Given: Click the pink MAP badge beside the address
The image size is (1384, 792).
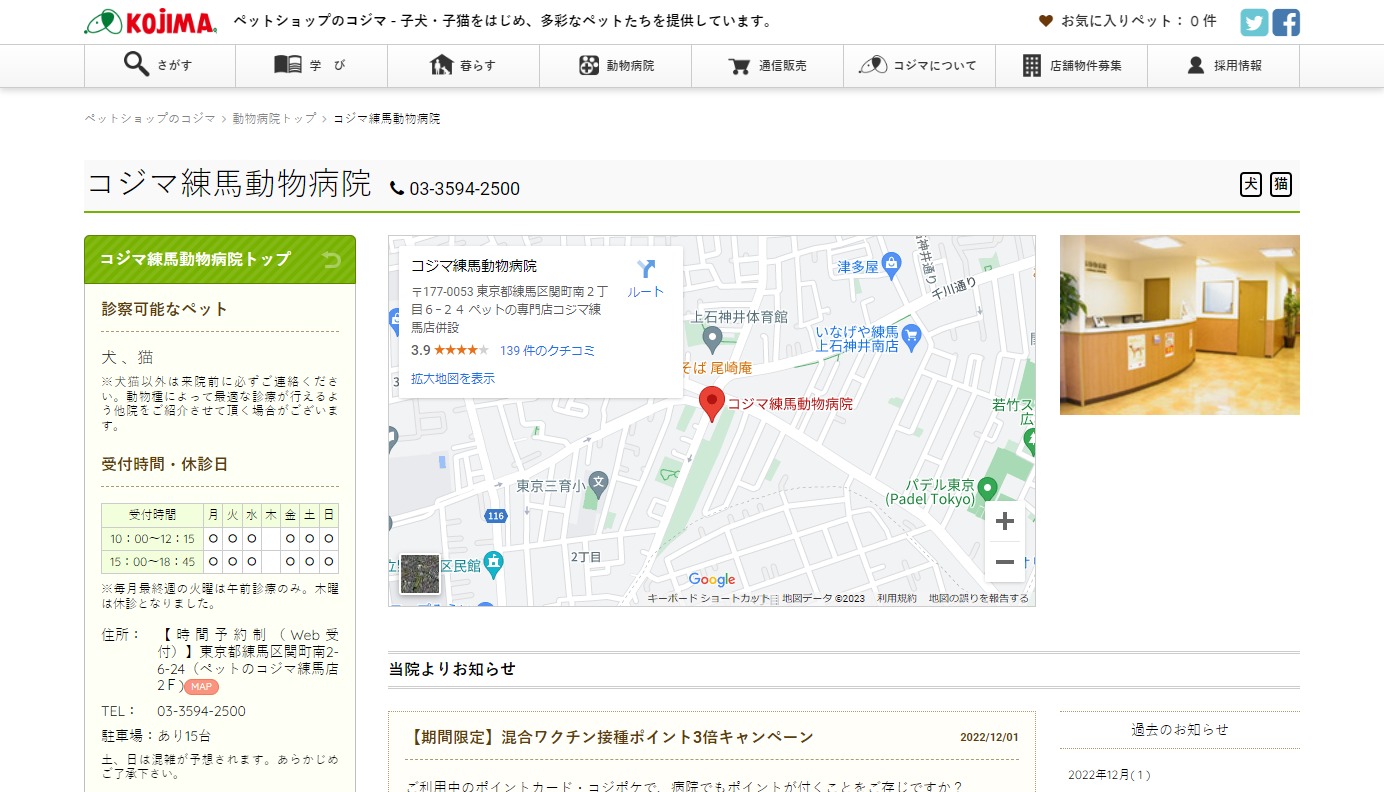Looking at the screenshot, I should (201, 687).
